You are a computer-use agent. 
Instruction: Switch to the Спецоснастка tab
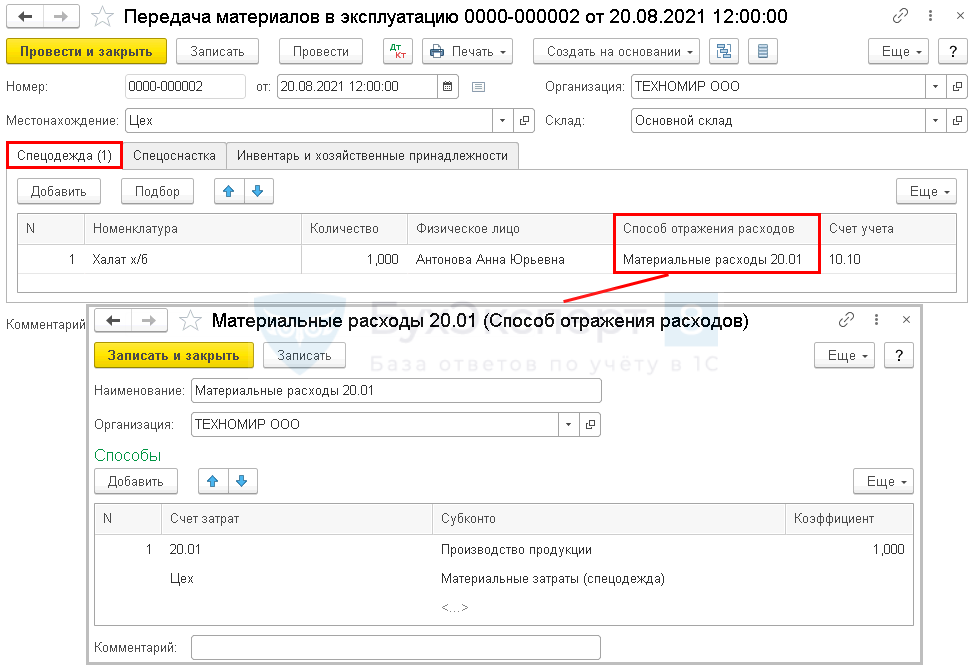click(x=174, y=156)
